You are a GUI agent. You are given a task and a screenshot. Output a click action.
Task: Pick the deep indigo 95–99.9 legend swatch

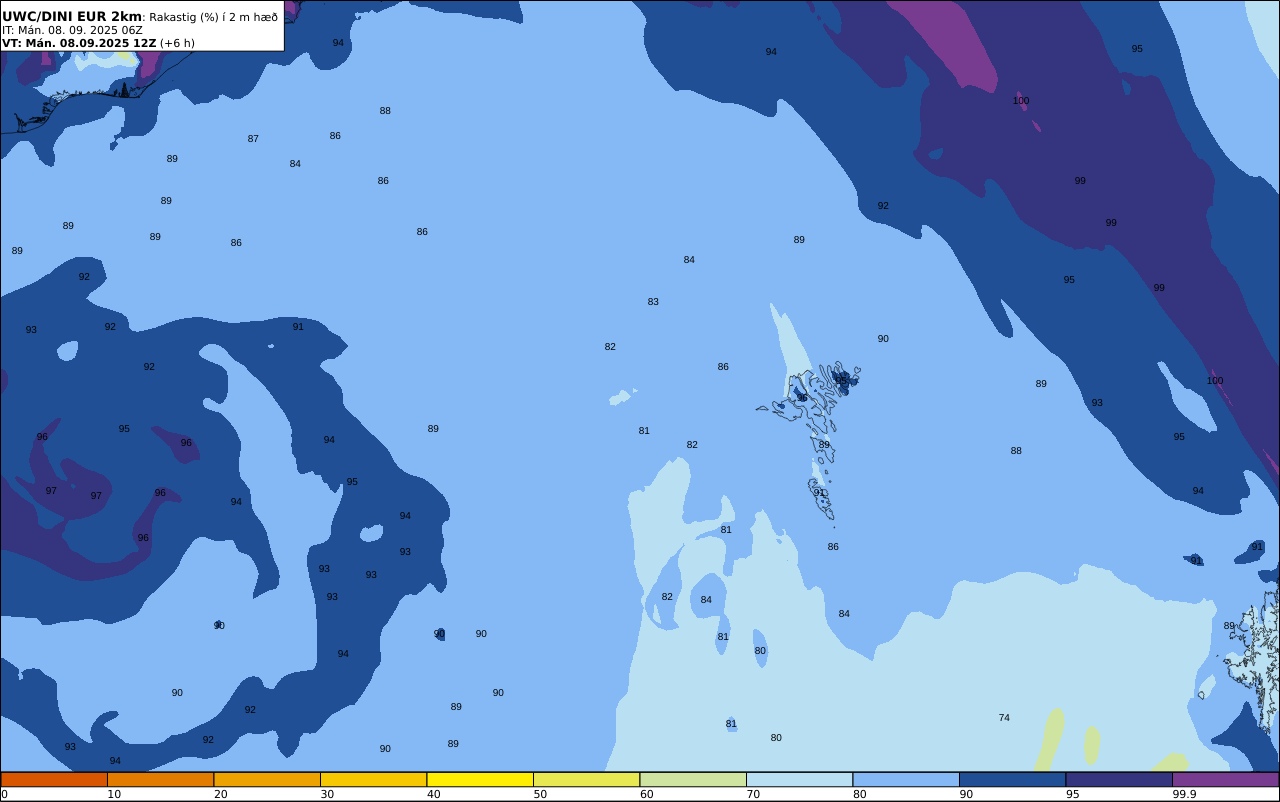tap(1119, 779)
